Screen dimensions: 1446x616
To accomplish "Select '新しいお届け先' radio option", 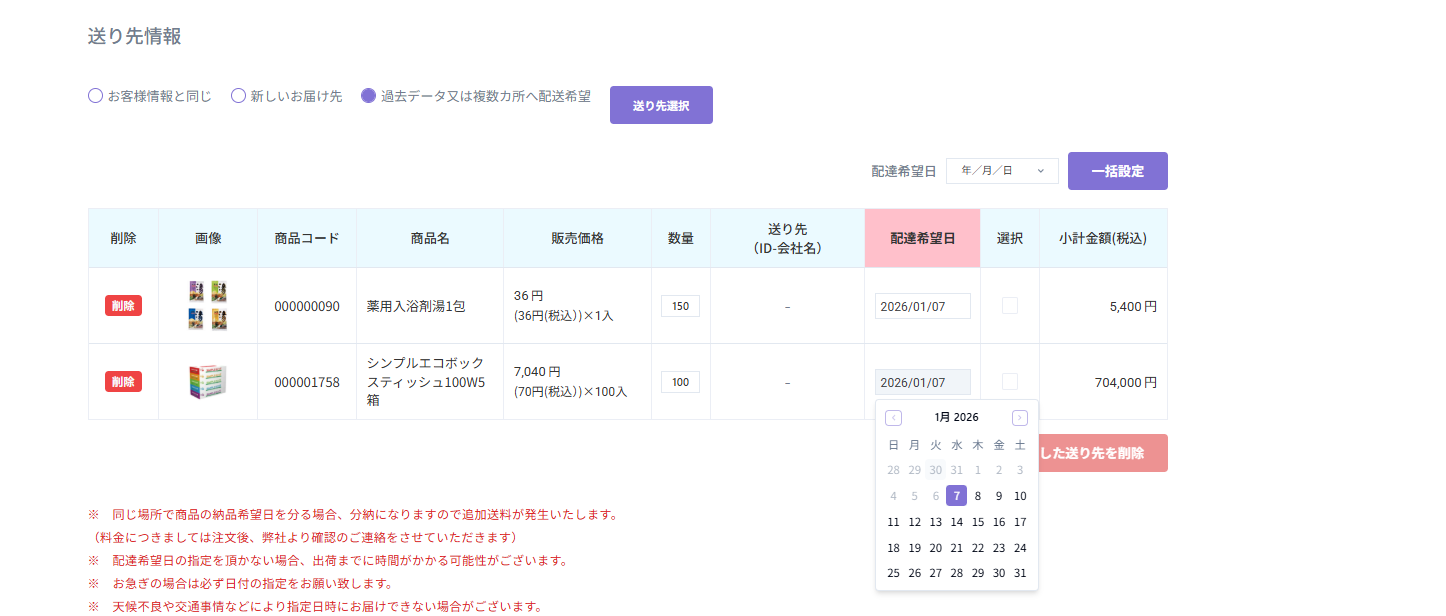I will pyautogui.click(x=239, y=97).
